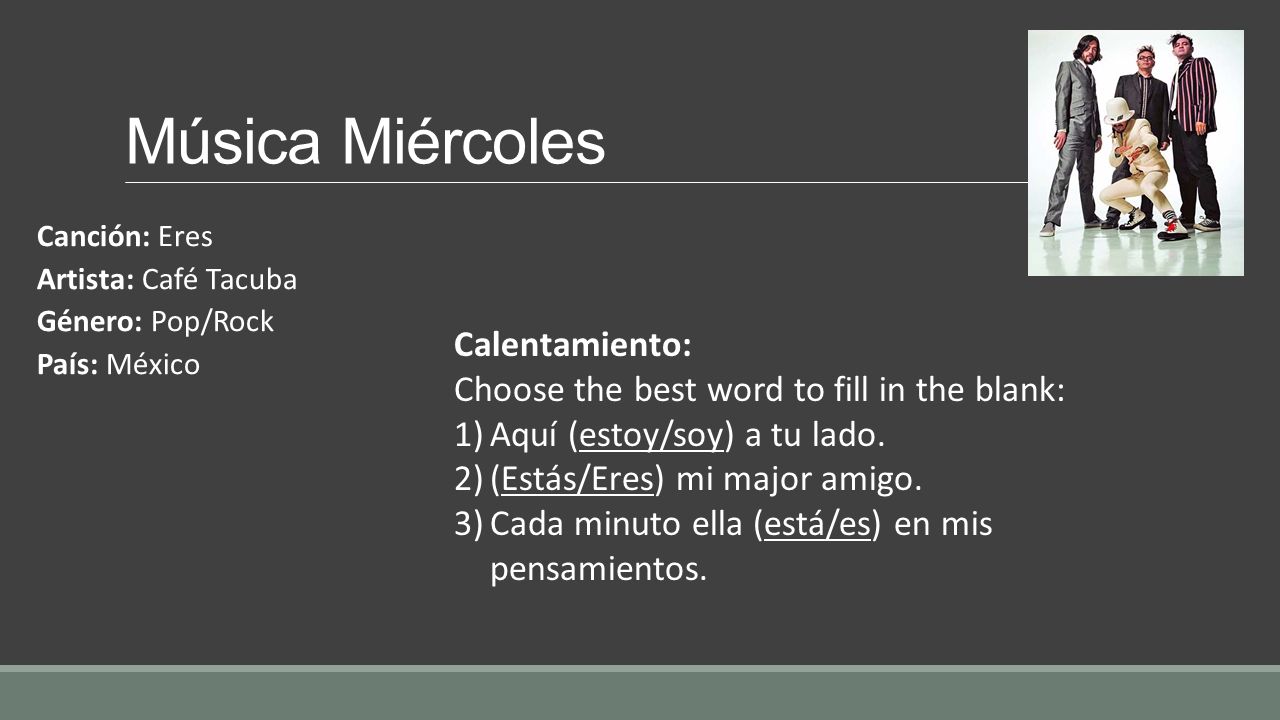1280x720 pixels.
Task: Click the white line under the title
Action: (x=576, y=182)
